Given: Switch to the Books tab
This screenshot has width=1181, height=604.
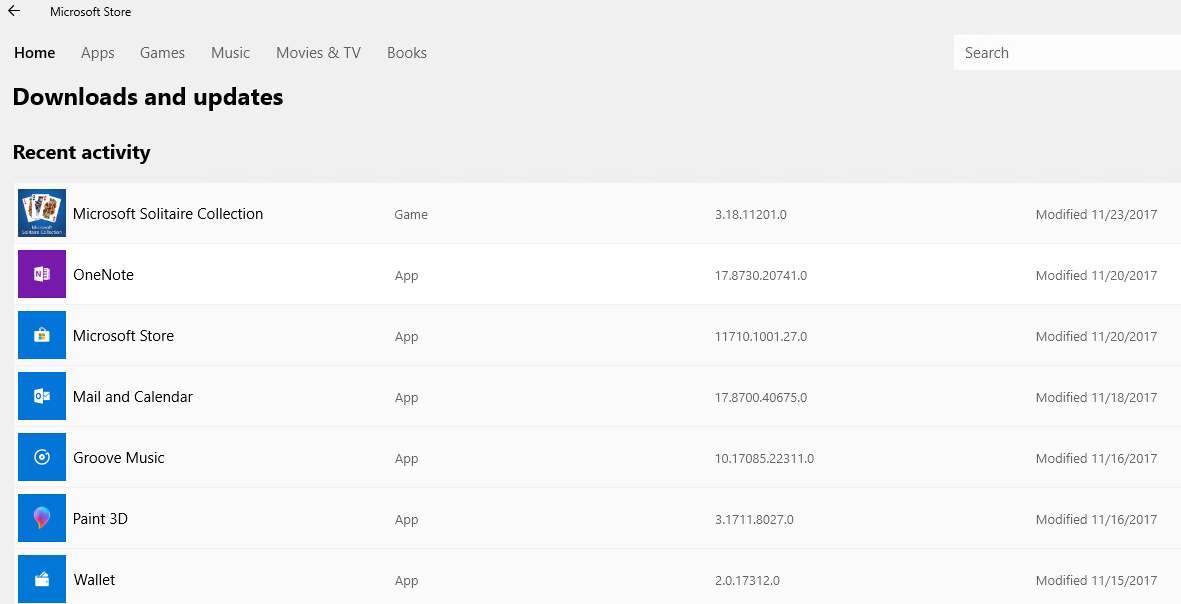Looking at the screenshot, I should pyautogui.click(x=407, y=53).
